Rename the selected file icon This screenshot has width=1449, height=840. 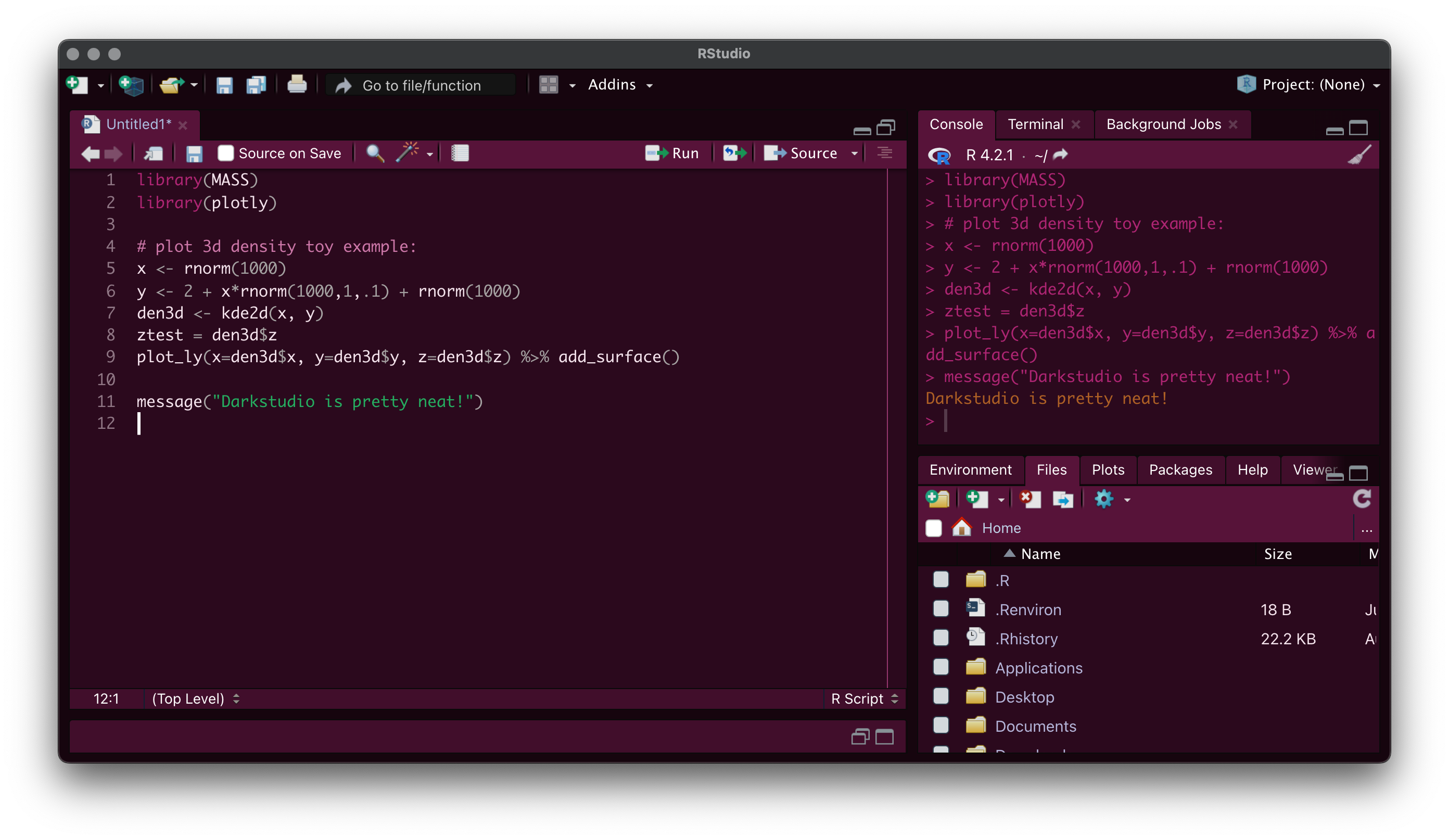point(1063,499)
